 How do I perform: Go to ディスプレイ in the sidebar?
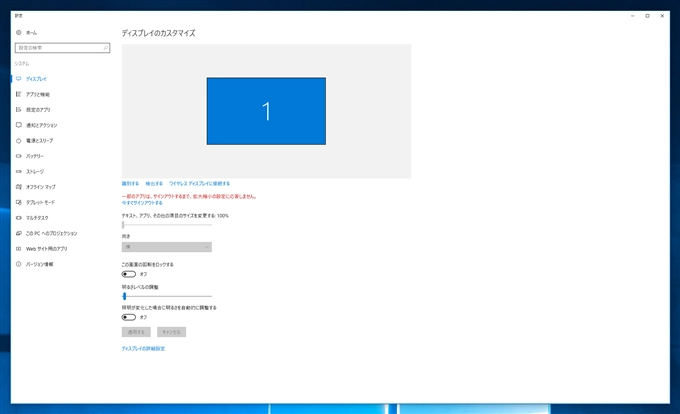coord(36,79)
